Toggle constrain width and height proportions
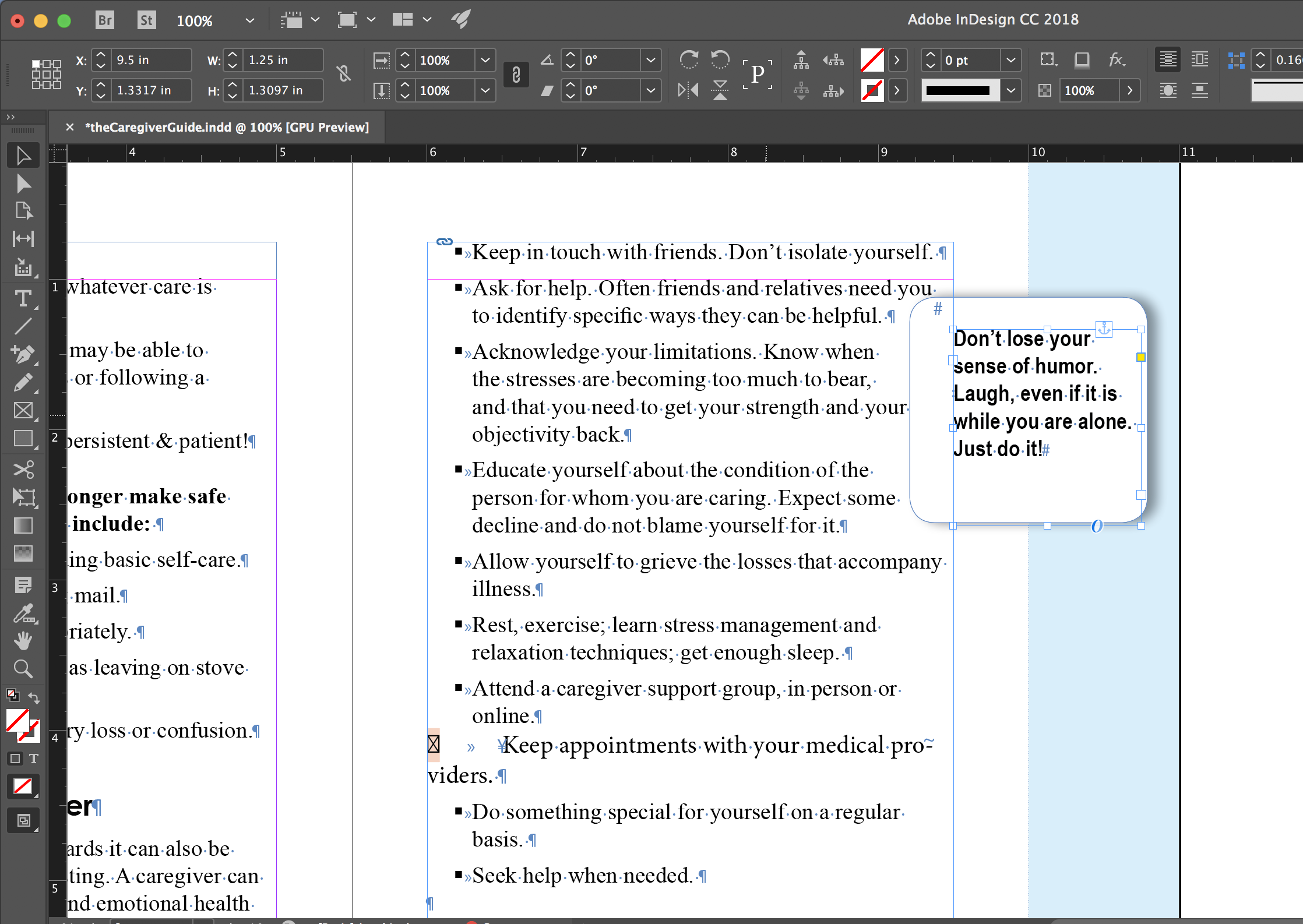Image resolution: width=1303 pixels, height=924 pixels. coord(344,75)
